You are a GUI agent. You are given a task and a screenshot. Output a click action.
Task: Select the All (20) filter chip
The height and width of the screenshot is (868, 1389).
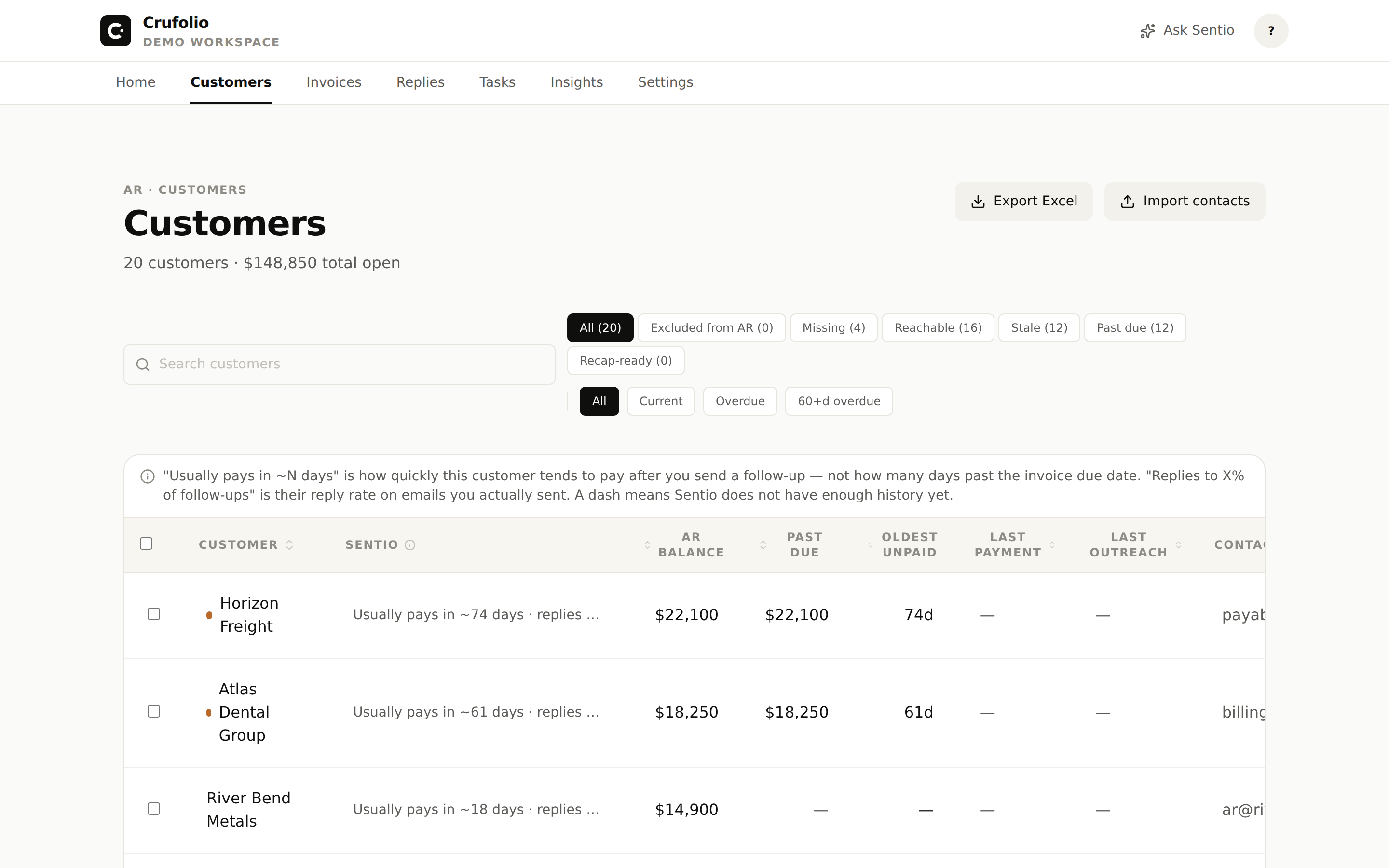pos(600,328)
